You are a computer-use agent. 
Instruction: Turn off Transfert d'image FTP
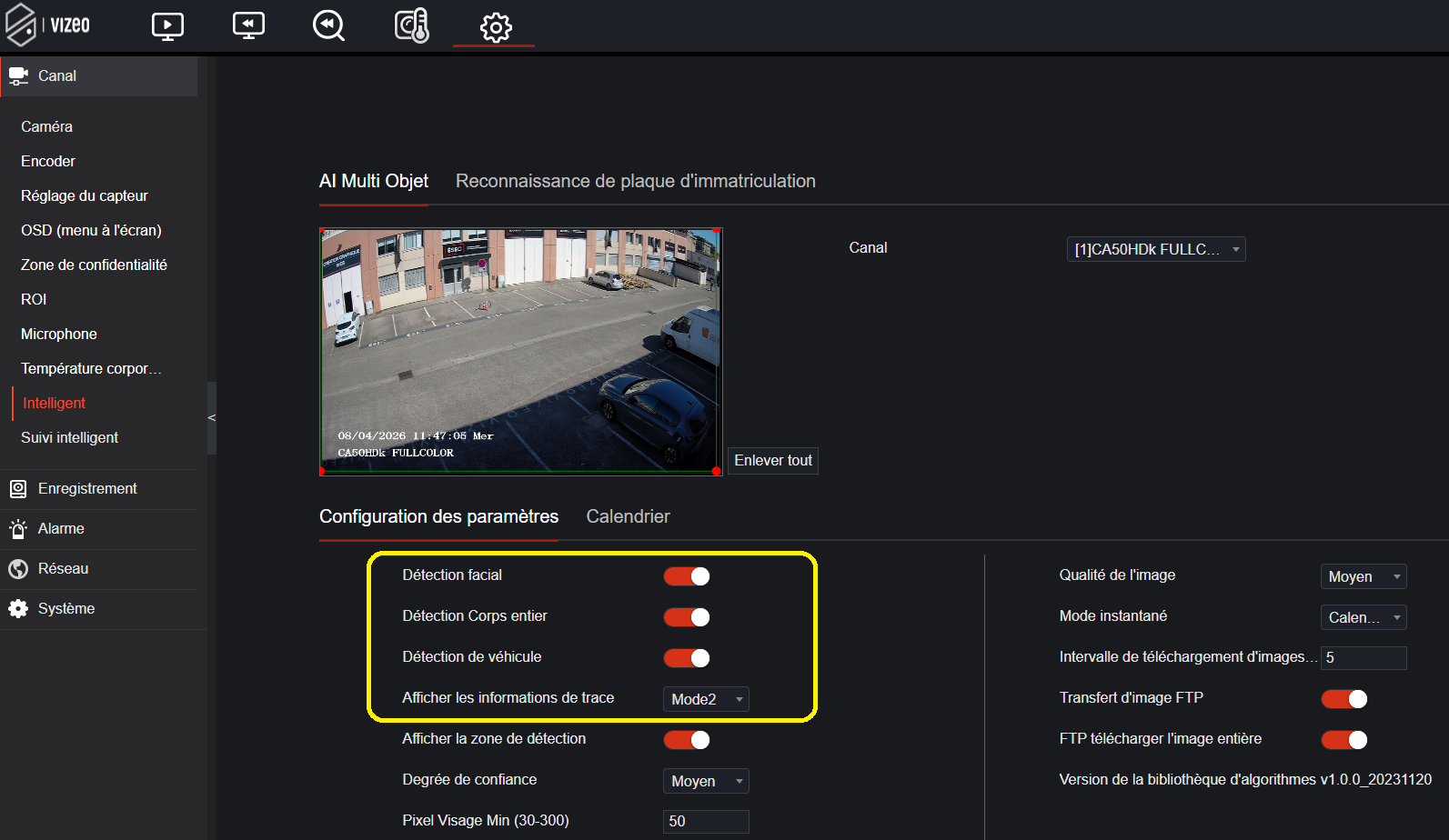(1344, 699)
